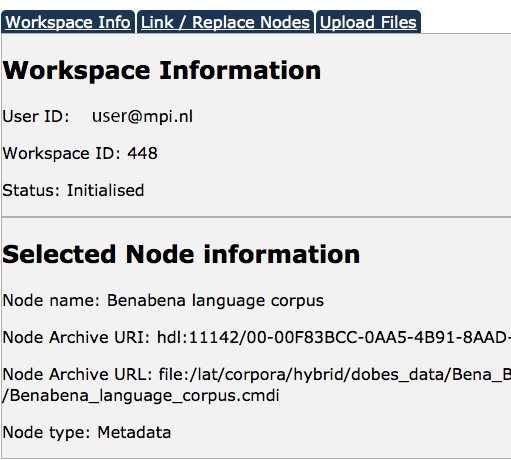Select the Workspace Information heading
Viewport: 511px width, 460px height.
point(162,70)
